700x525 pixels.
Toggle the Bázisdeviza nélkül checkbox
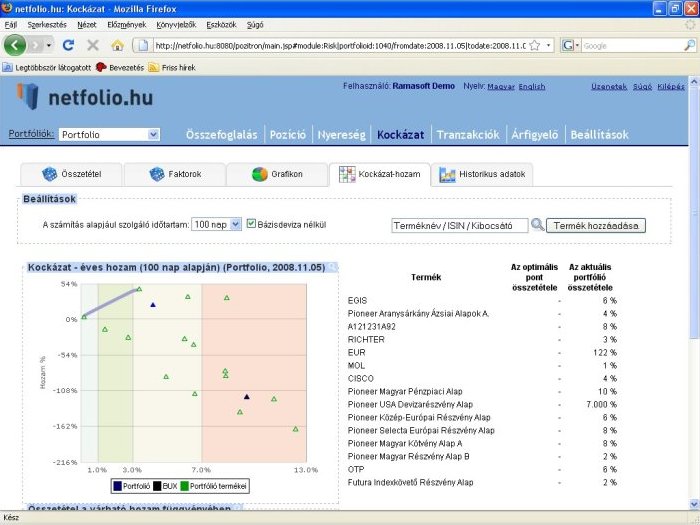pos(251,224)
